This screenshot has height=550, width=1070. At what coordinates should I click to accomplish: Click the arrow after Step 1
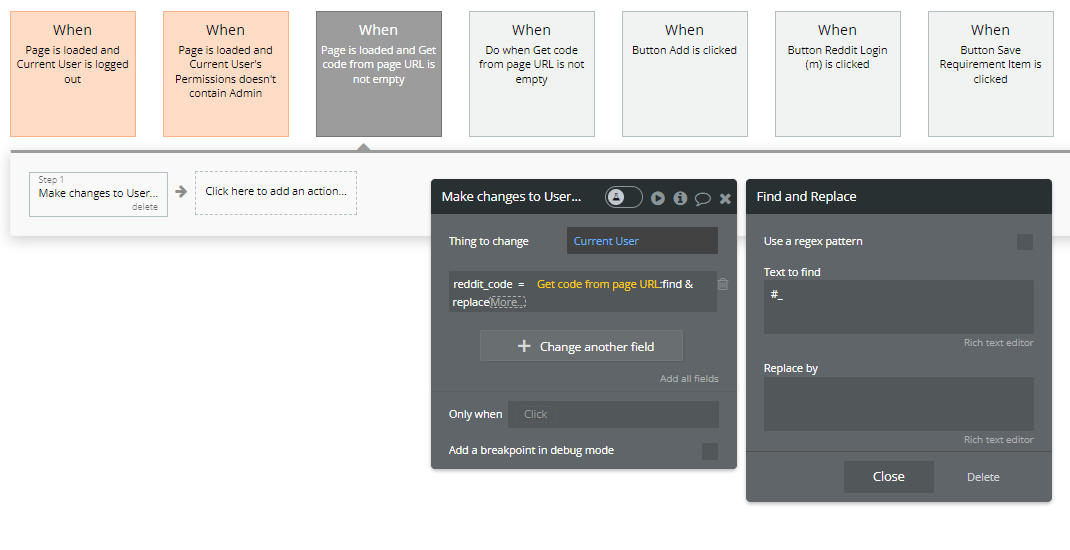tap(181, 192)
